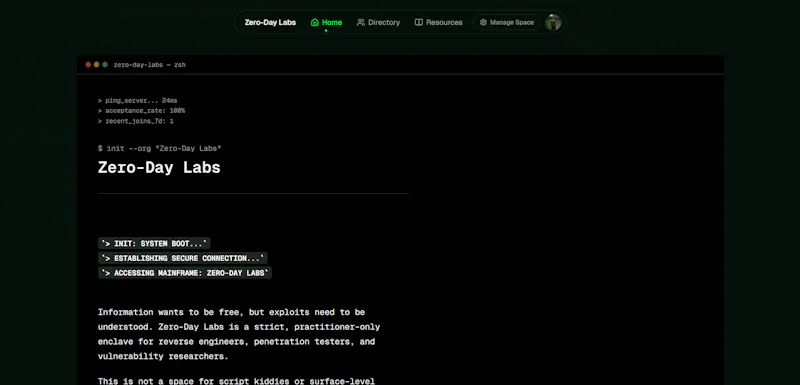Click the large Zero-Day Labs heading
800x385 pixels.
[159, 168]
